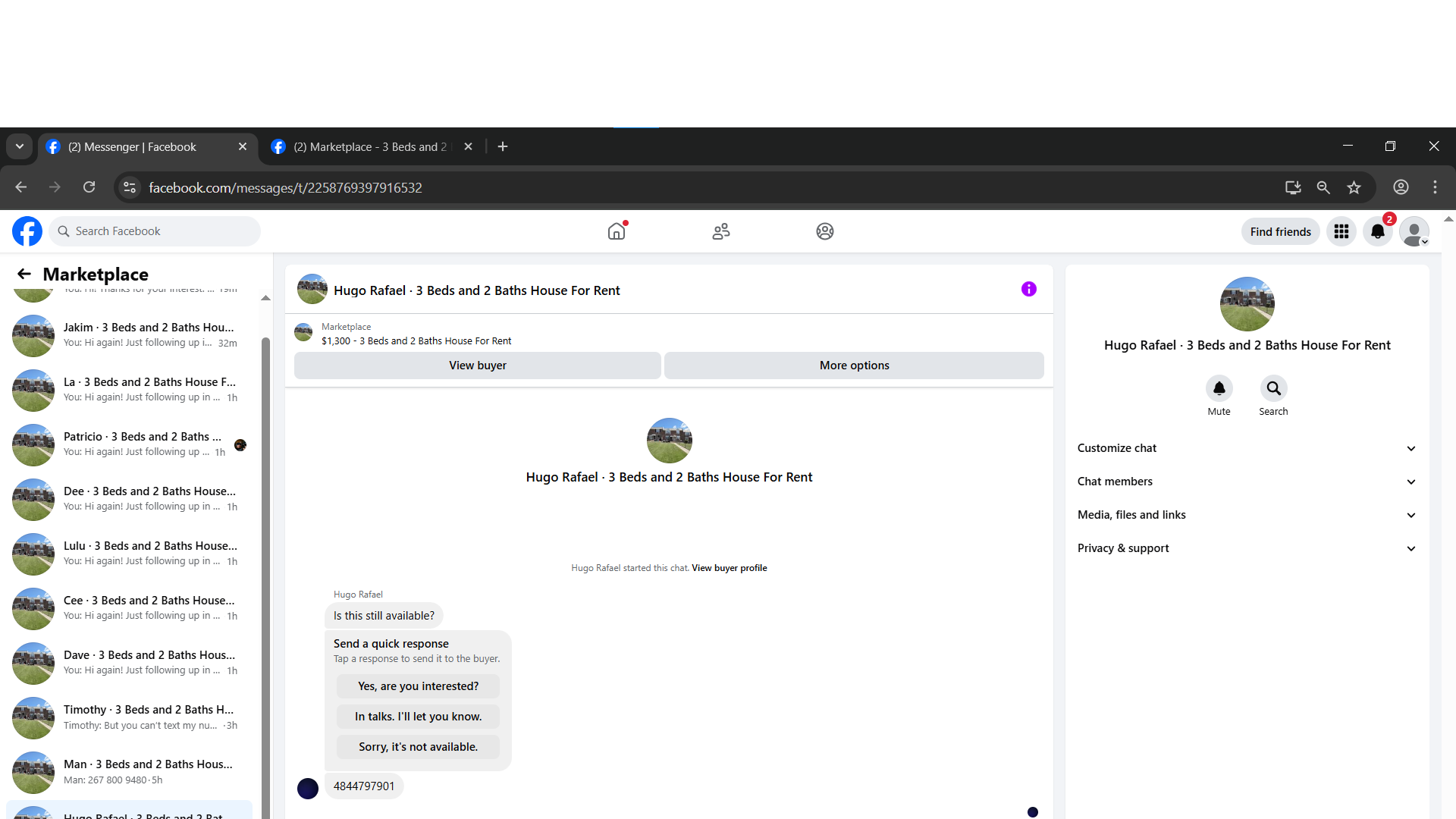Bookmark this page with the star icon
Screen dimensions: 1456x819
1354,187
